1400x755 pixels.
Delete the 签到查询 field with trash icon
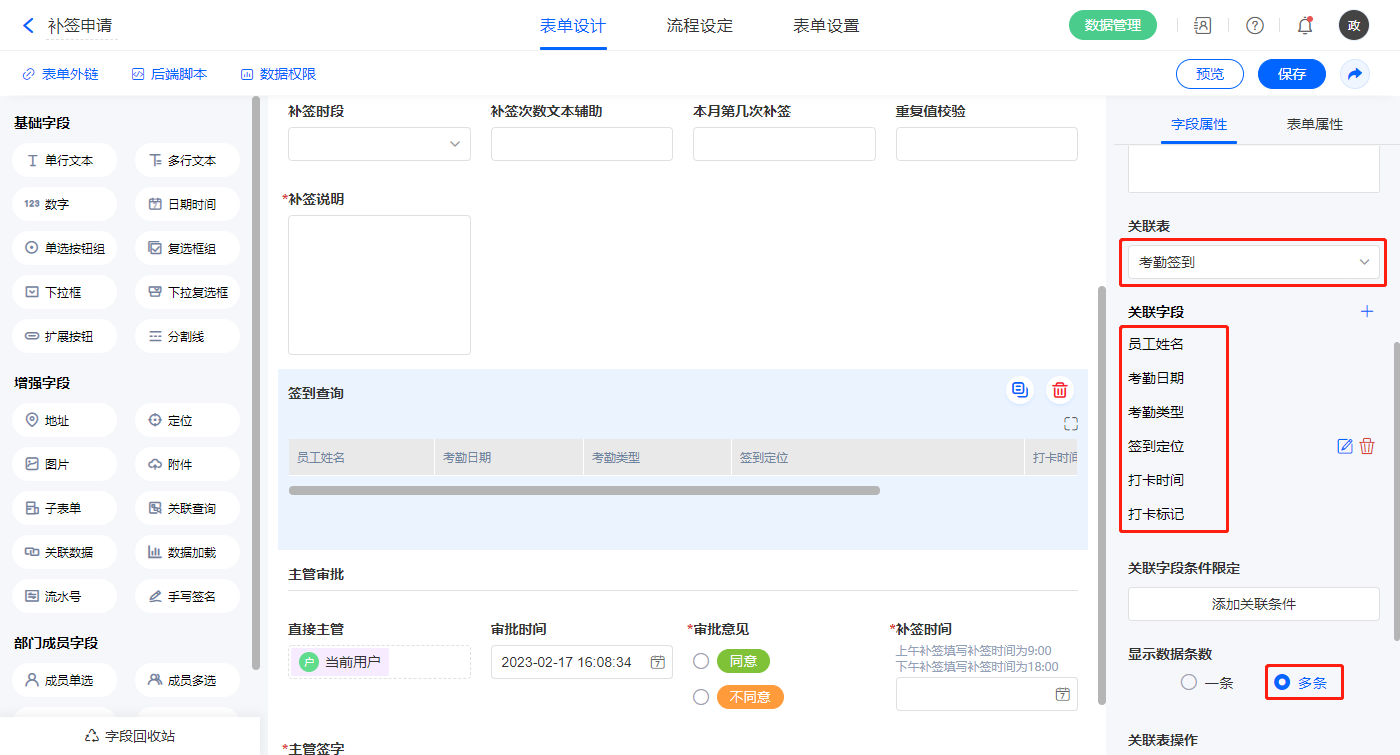tap(1060, 390)
